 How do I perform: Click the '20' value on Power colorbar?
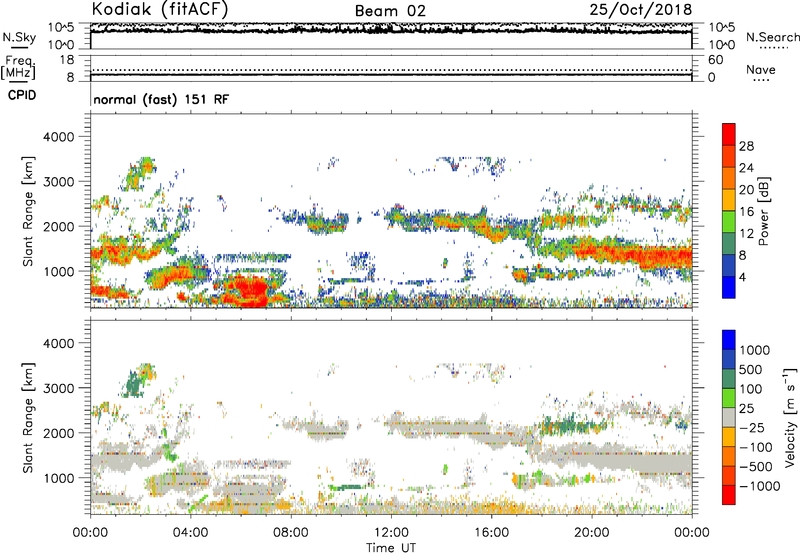tap(746, 190)
